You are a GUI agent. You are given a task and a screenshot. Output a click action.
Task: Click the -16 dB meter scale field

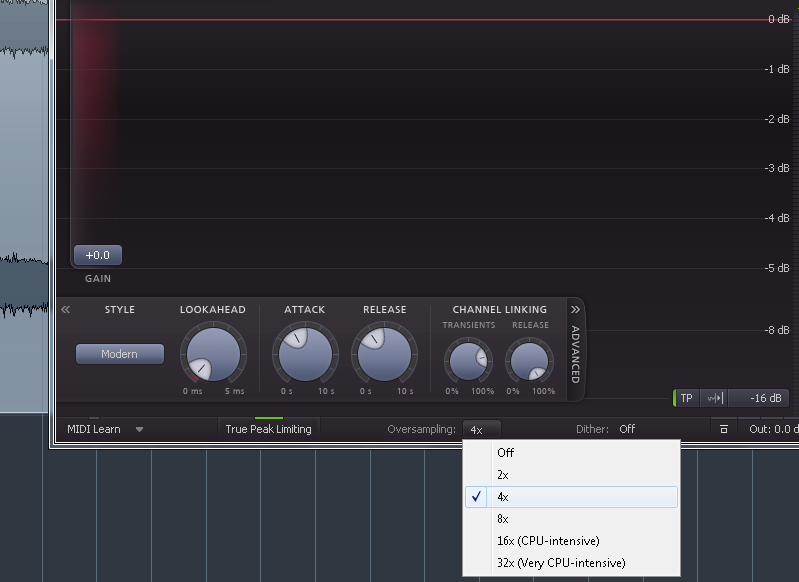point(759,398)
